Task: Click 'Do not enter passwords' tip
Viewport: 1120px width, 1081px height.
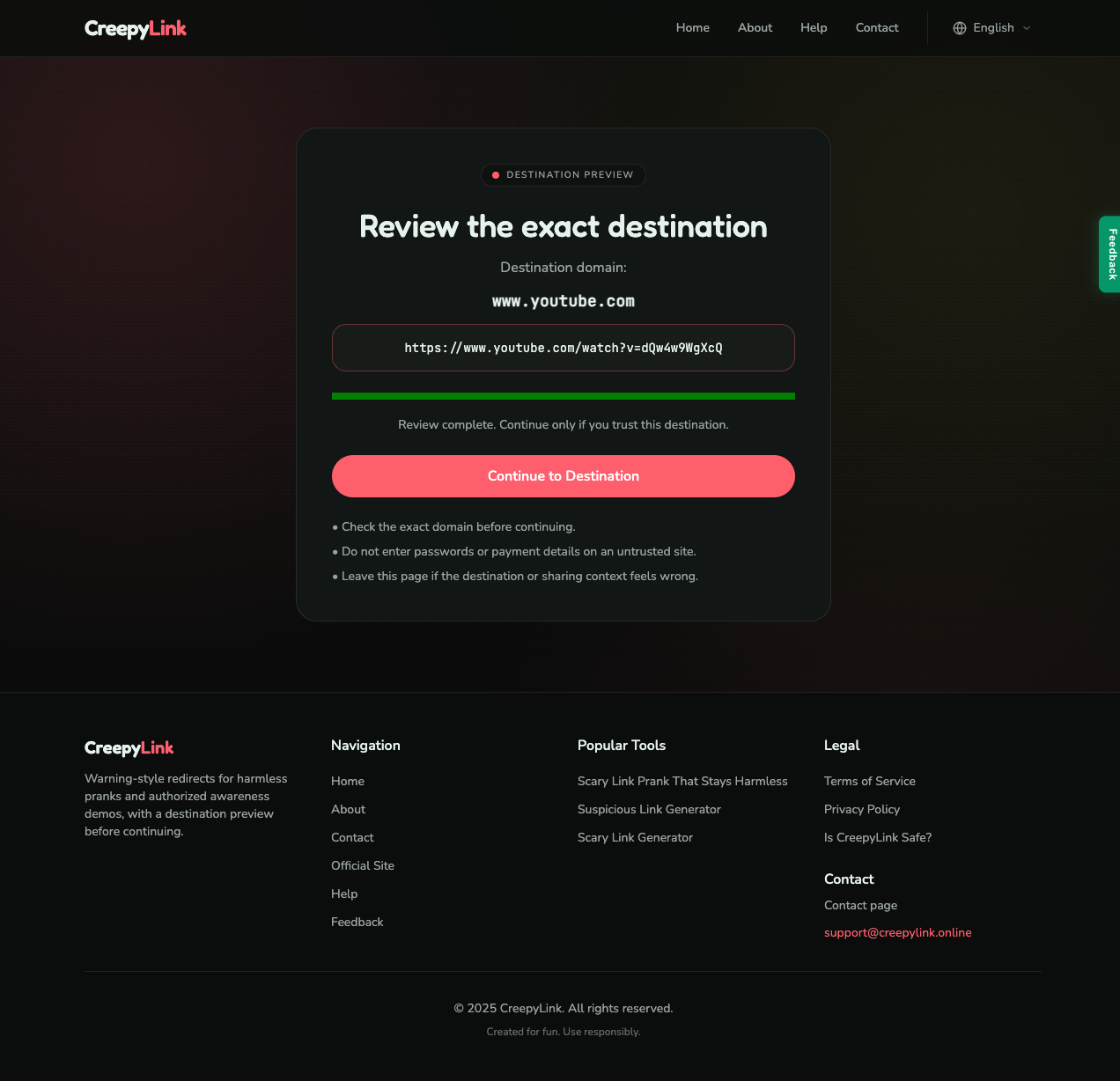Action: (x=514, y=552)
